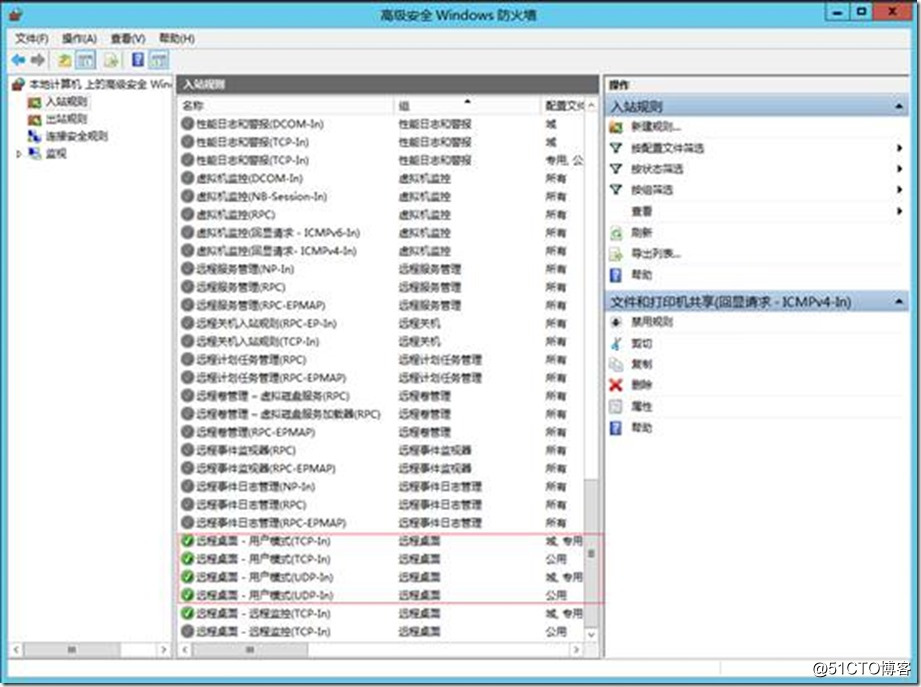Viewport: 921px width, 687px height.
Task: Open the 按配置文件筛选 submenu arrow
Action: click(899, 148)
